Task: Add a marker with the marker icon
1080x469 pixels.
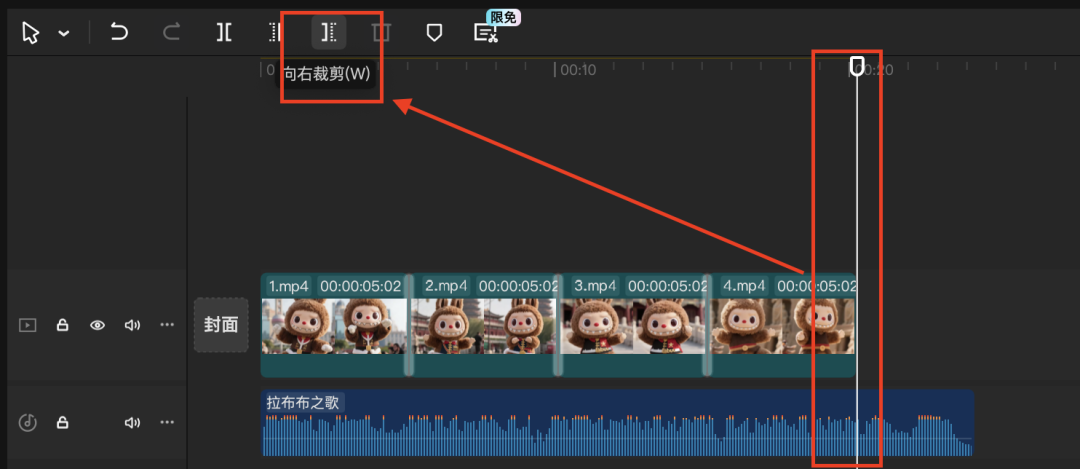Action: 434,33
